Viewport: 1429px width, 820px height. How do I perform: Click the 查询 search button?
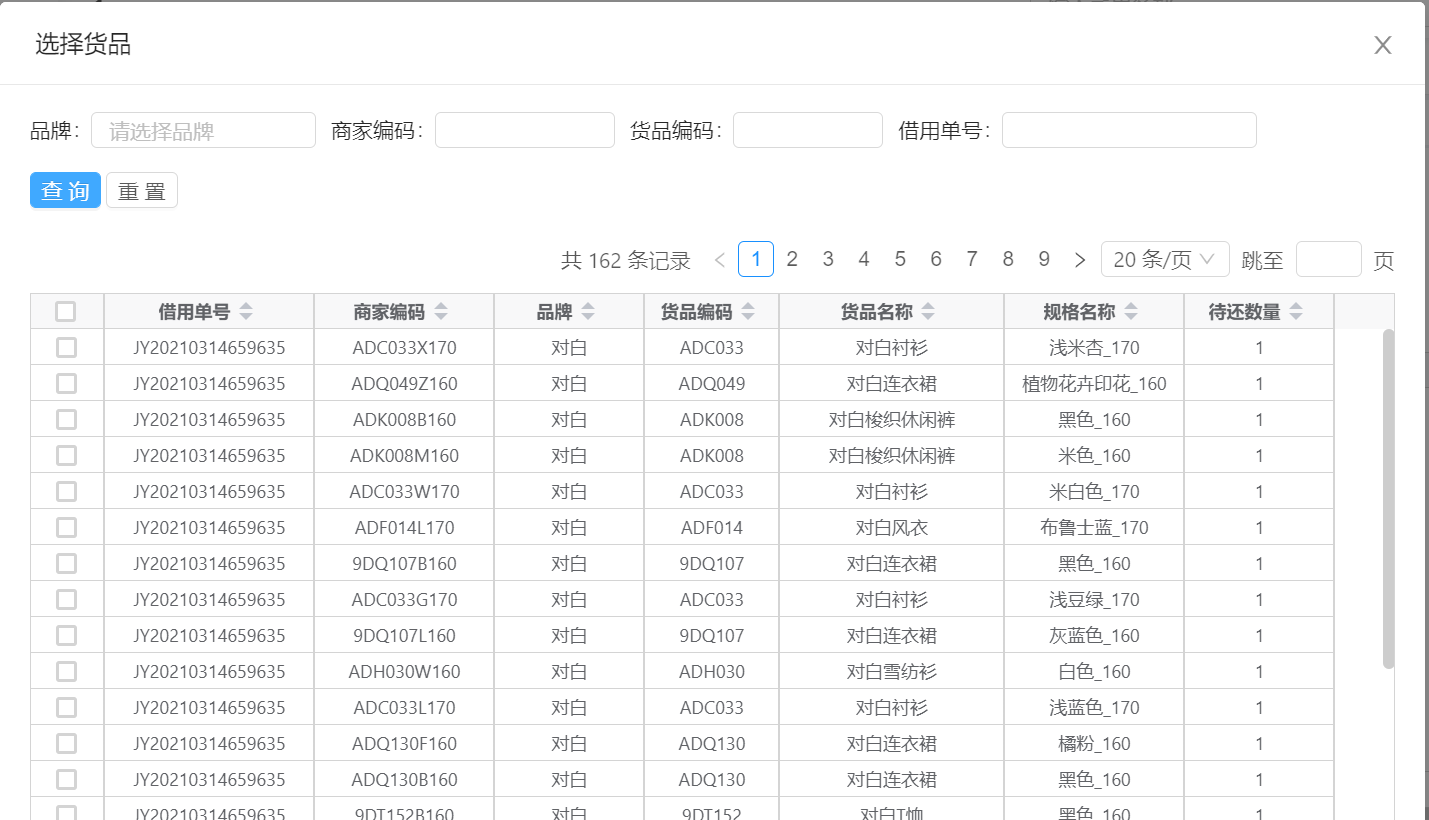pyautogui.click(x=65, y=191)
